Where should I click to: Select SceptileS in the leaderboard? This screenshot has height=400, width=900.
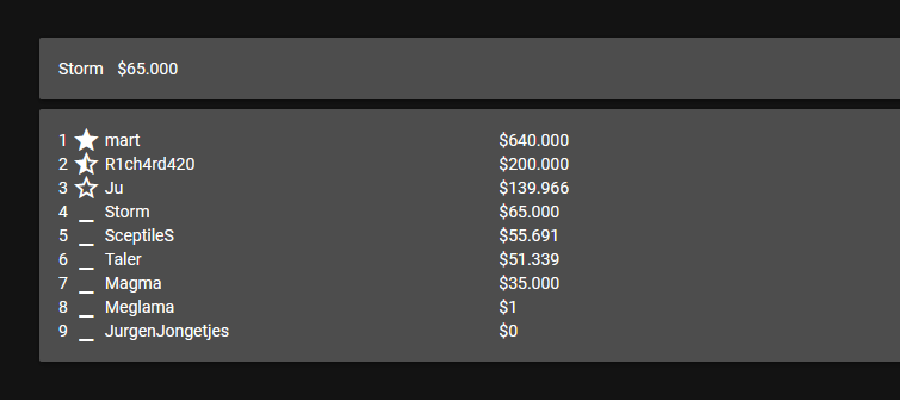pyautogui.click(x=139, y=236)
